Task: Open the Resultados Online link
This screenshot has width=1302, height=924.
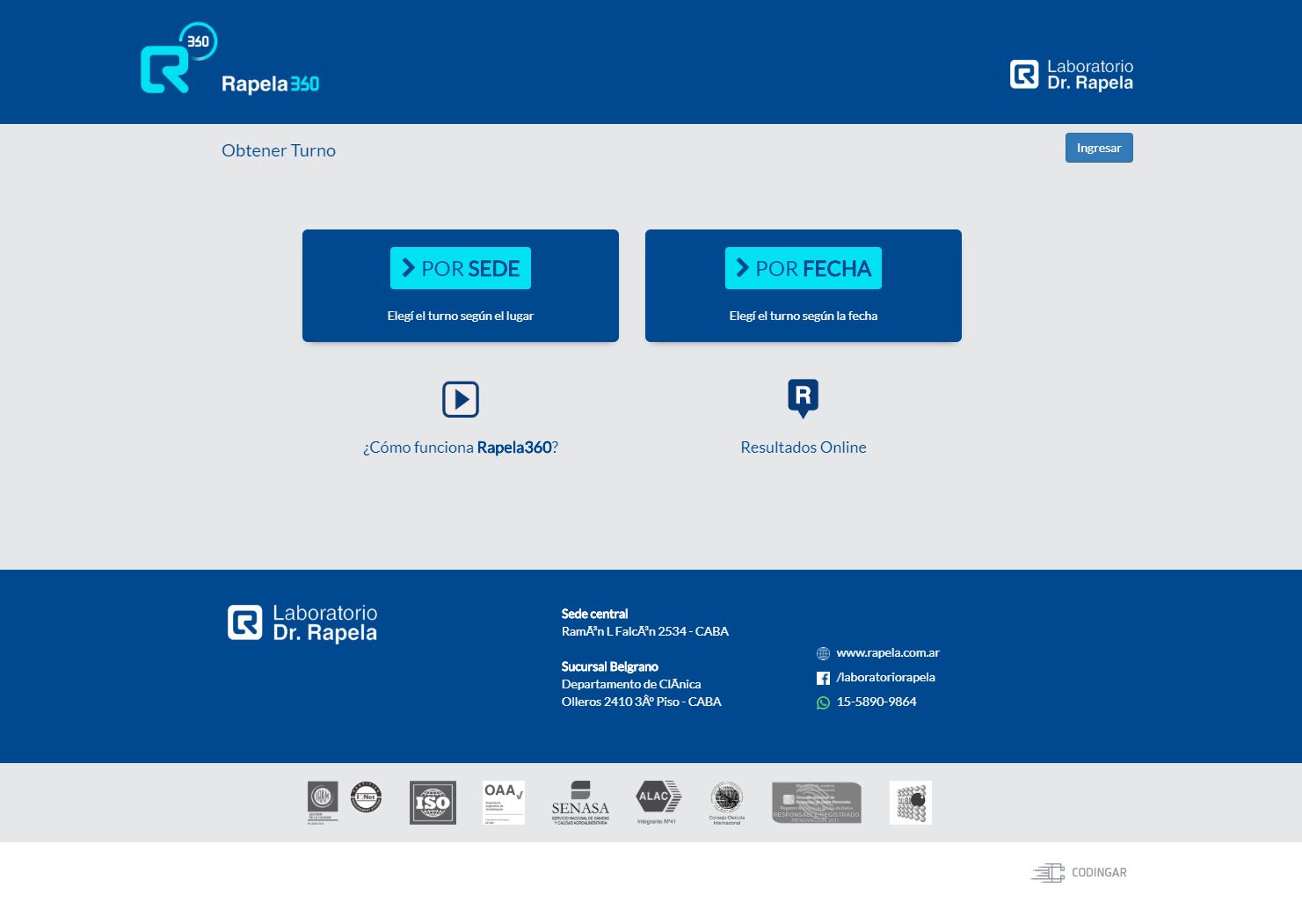Action: click(804, 447)
